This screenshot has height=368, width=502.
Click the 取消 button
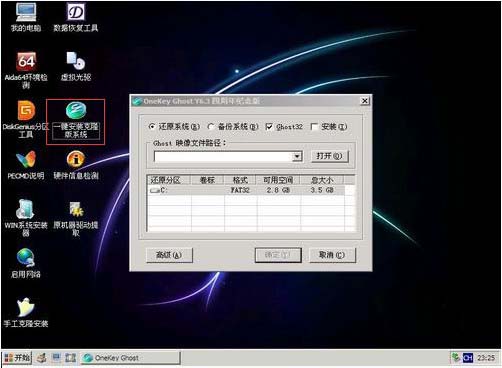click(x=332, y=255)
